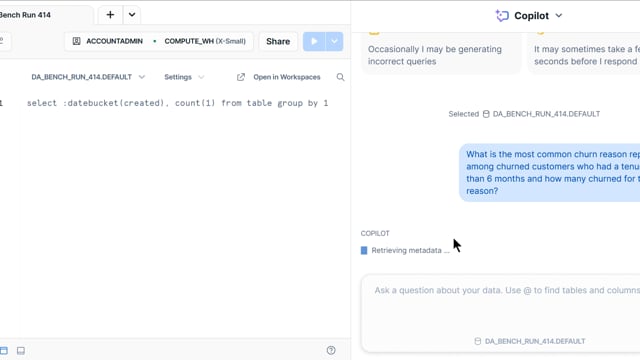Click the database icon under the Copilot input box
Viewport: 640px width, 360px height.
(x=478, y=341)
